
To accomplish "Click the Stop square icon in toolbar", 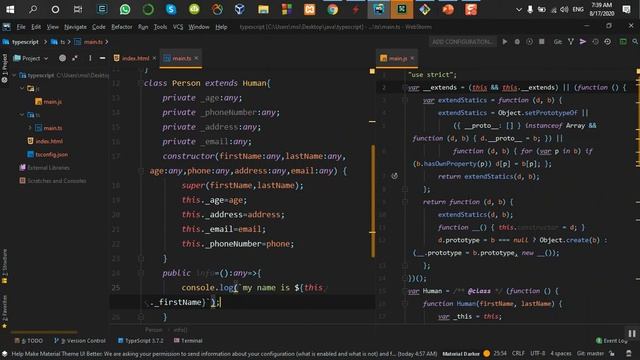I will coord(542,42).
